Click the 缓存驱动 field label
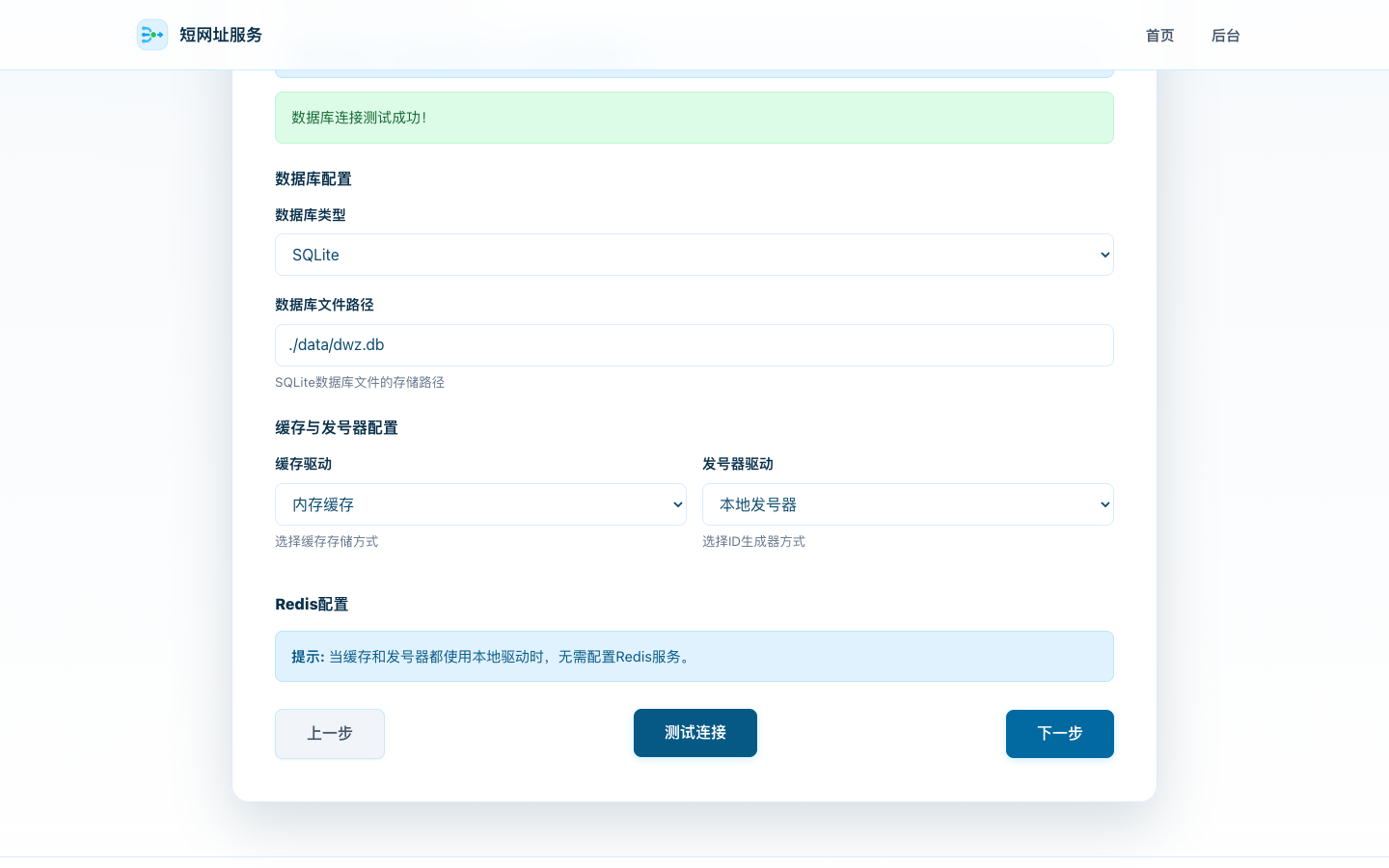The width and height of the screenshot is (1389, 868). (x=303, y=464)
